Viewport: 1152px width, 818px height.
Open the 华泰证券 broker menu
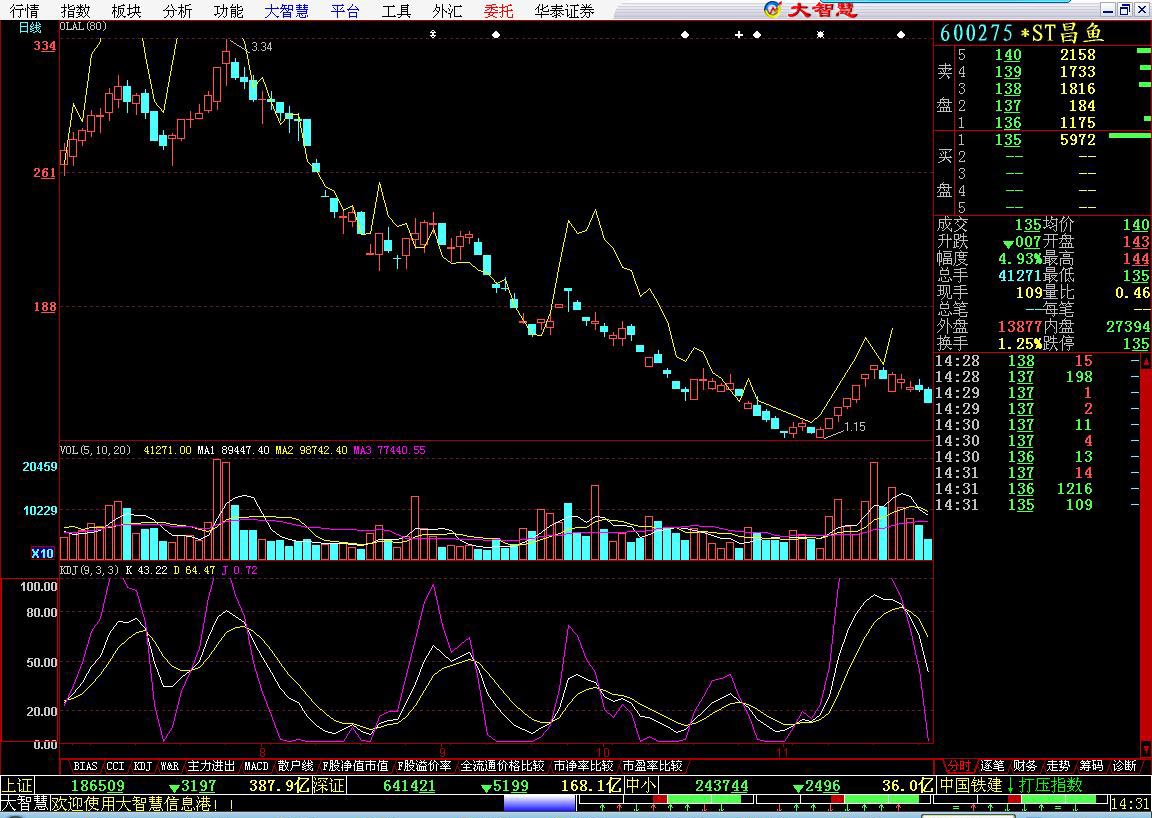pos(563,11)
